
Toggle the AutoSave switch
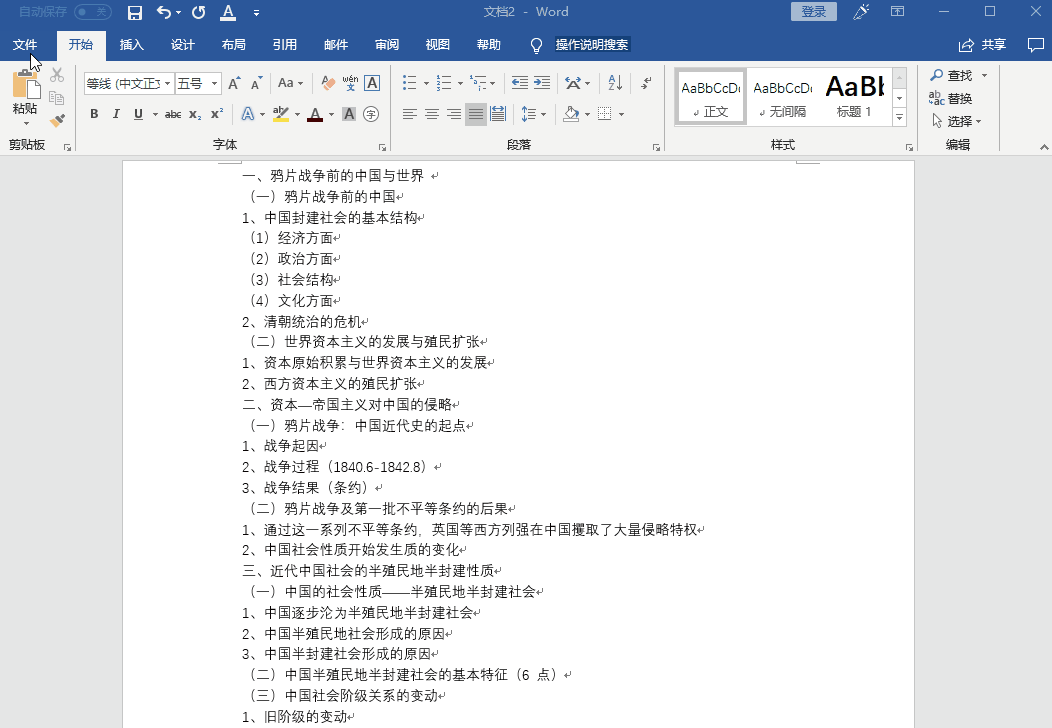(x=93, y=12)
